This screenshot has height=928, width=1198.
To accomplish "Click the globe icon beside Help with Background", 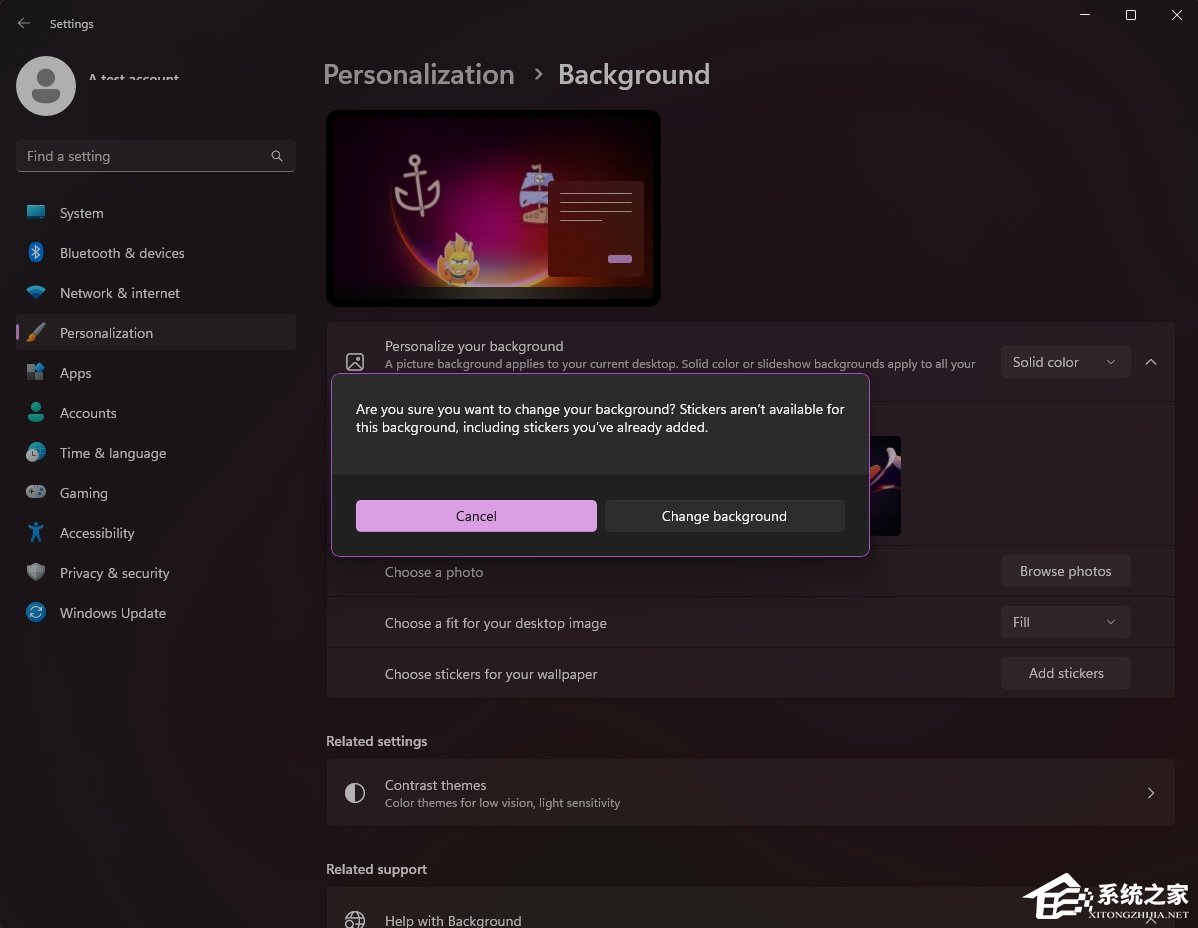I will point(355,920).
